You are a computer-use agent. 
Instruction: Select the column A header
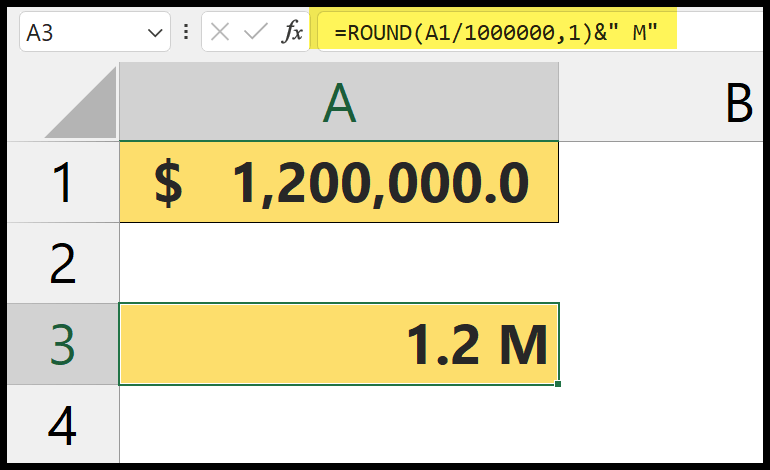click(338, 104)
